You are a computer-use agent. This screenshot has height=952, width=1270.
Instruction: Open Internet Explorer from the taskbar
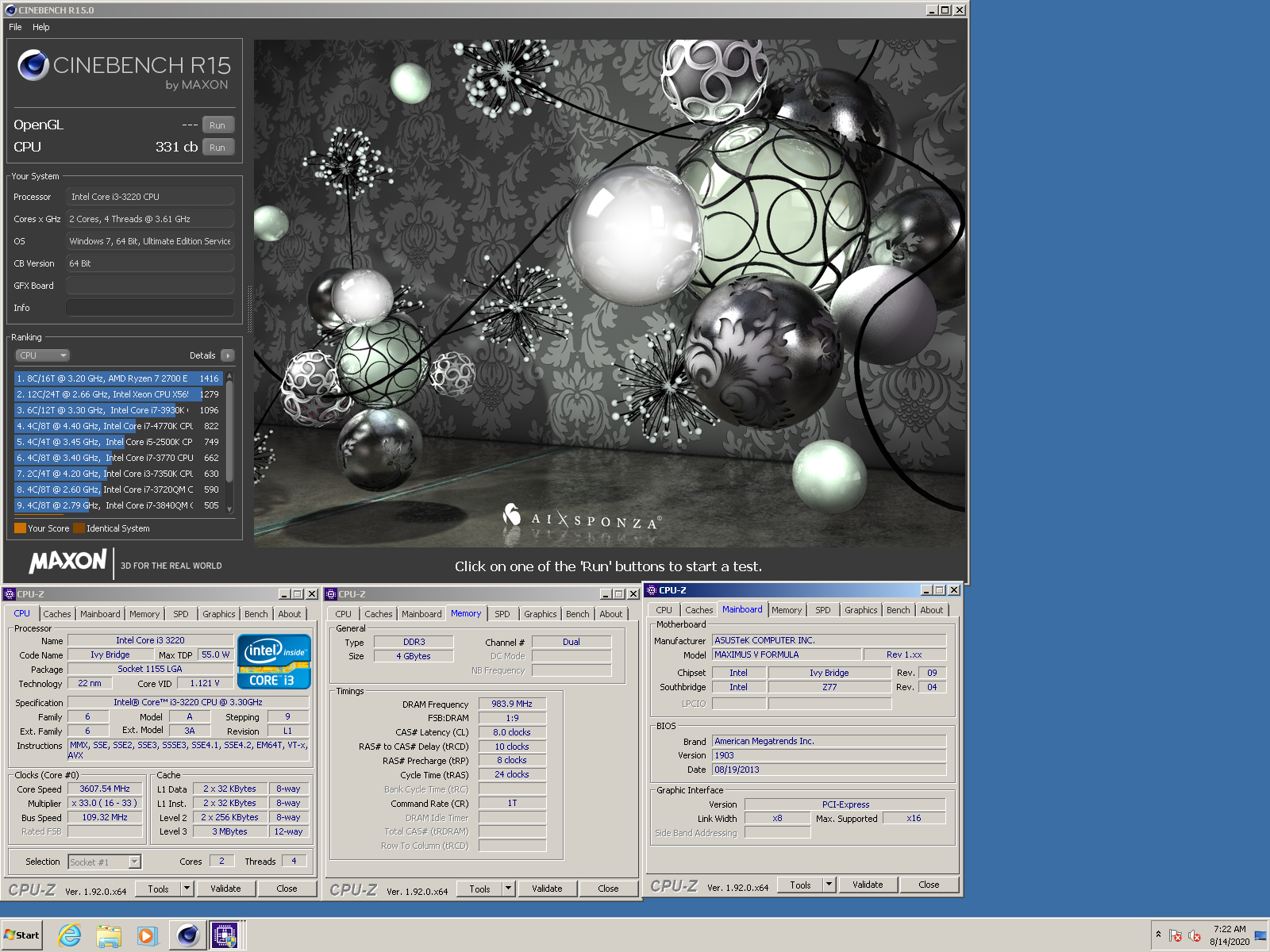[70, 935]
